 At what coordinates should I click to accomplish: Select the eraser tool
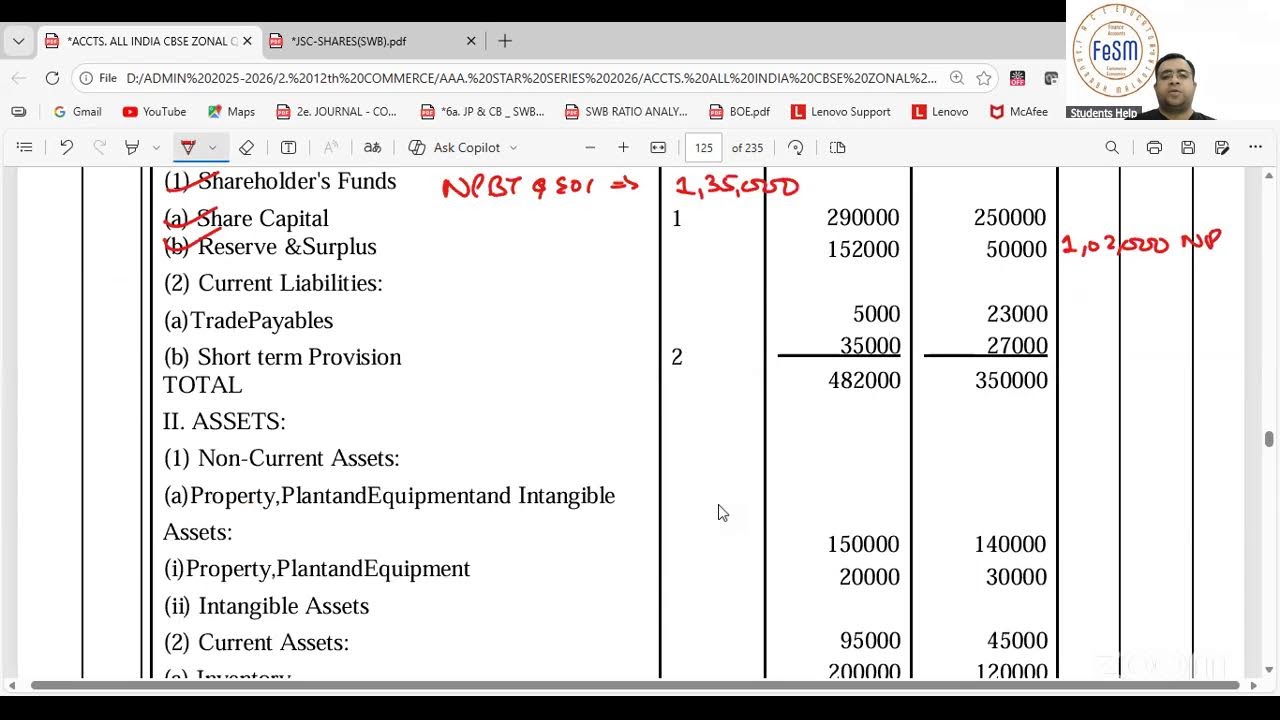tap(246, 147)
